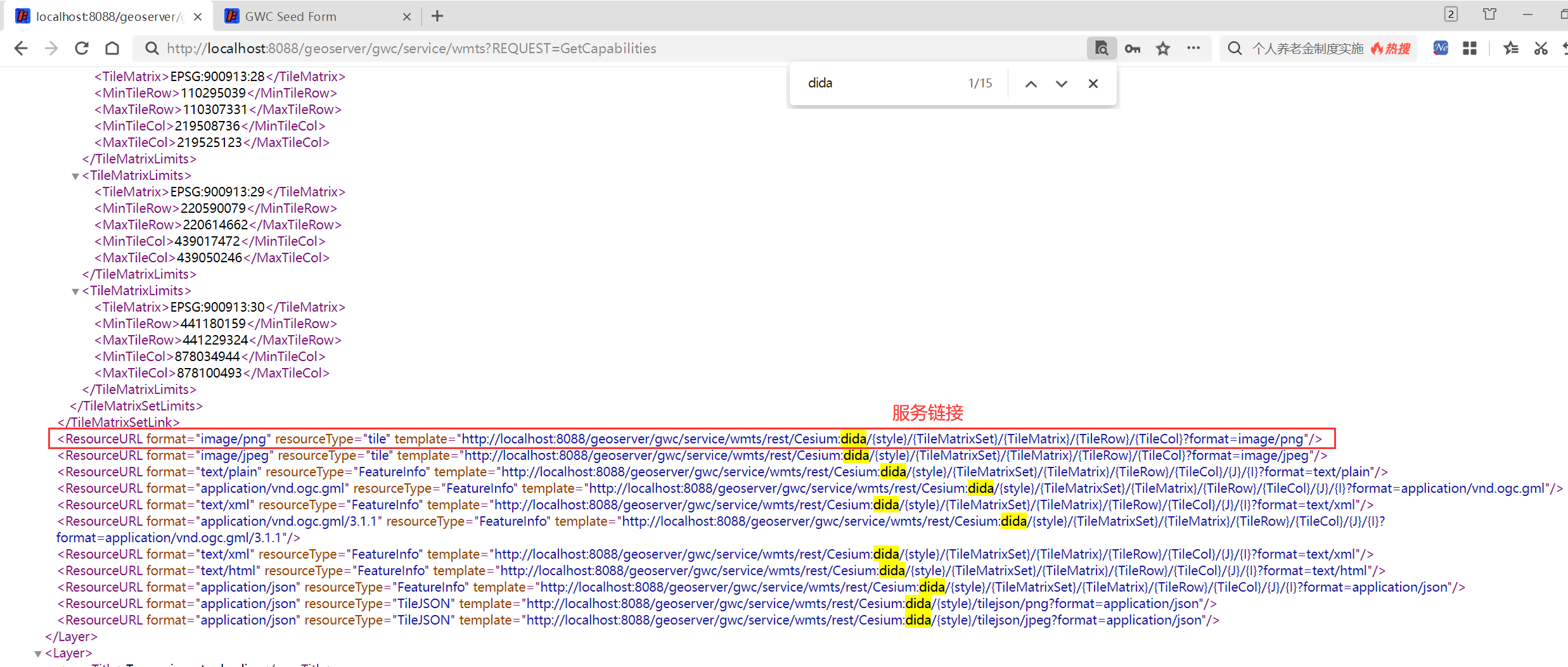This screenshot has height=667, width=1568.
Task: Click the text/html FeatureInfo ResourceURL line
Action: (x=721, y=571)
